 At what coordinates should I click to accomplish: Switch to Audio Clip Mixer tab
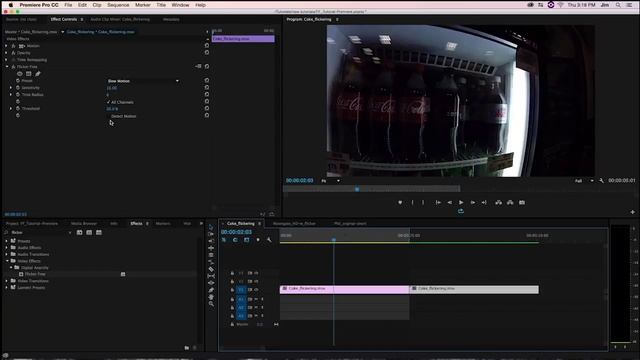120,19
